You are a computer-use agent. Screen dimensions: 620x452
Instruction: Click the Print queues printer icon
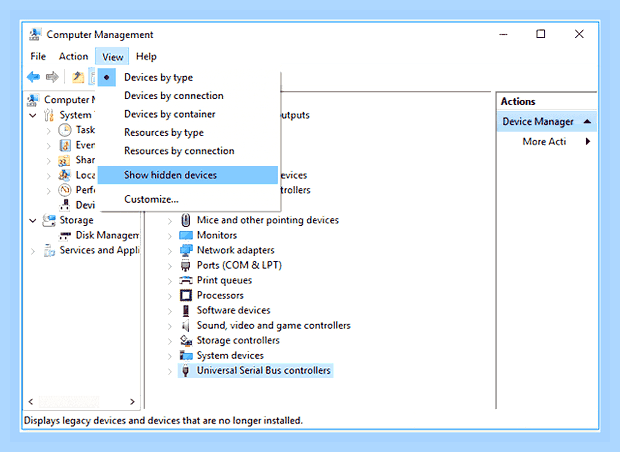186,280
